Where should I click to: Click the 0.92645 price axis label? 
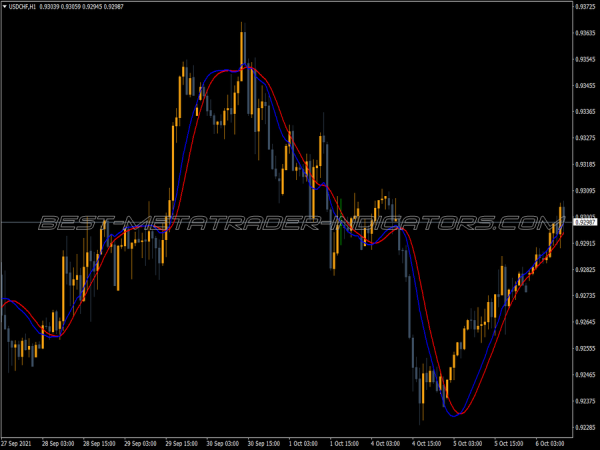pyautogui.click(x=585, y=322)
